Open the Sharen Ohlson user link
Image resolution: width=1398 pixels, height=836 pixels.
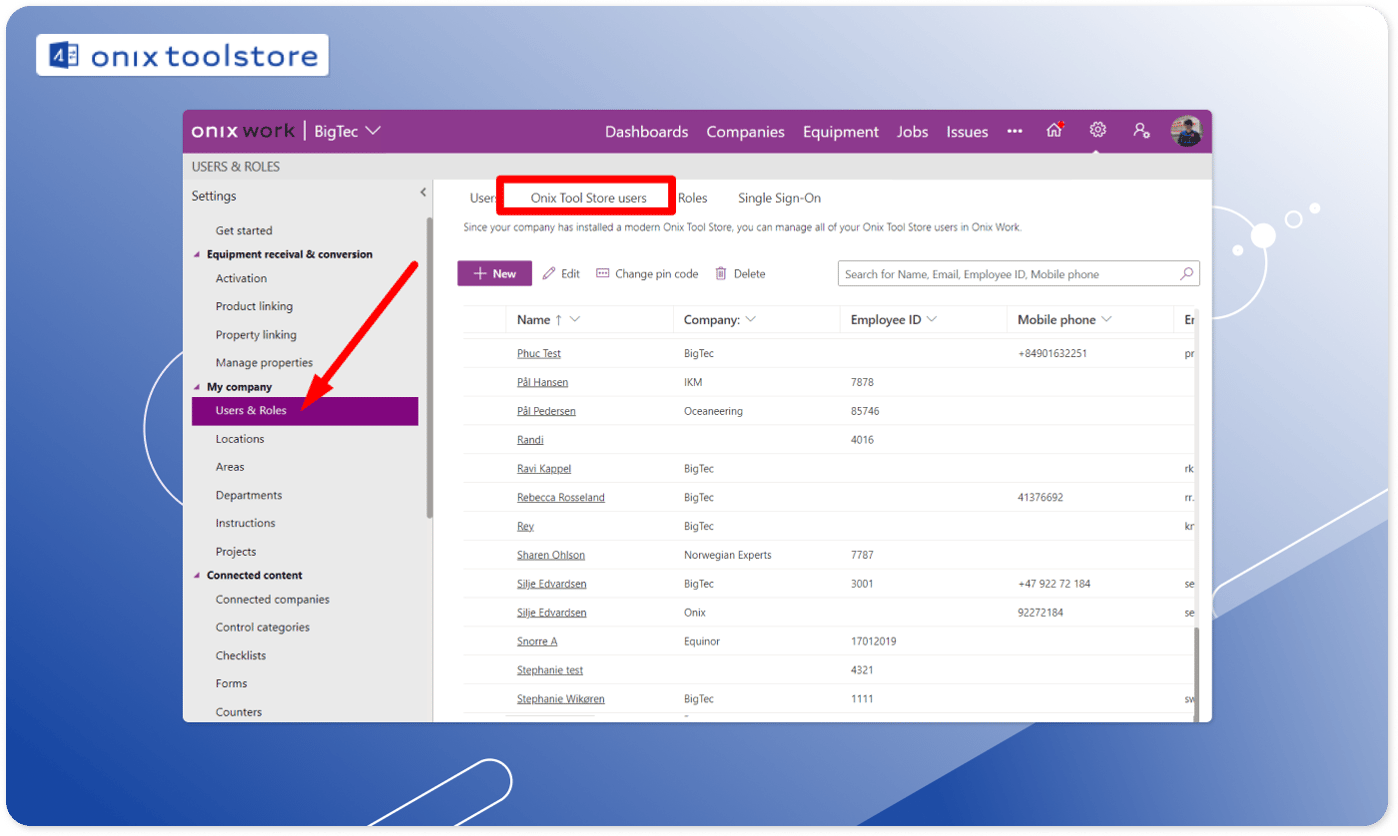pyautogui.click(x=551, y=555)
